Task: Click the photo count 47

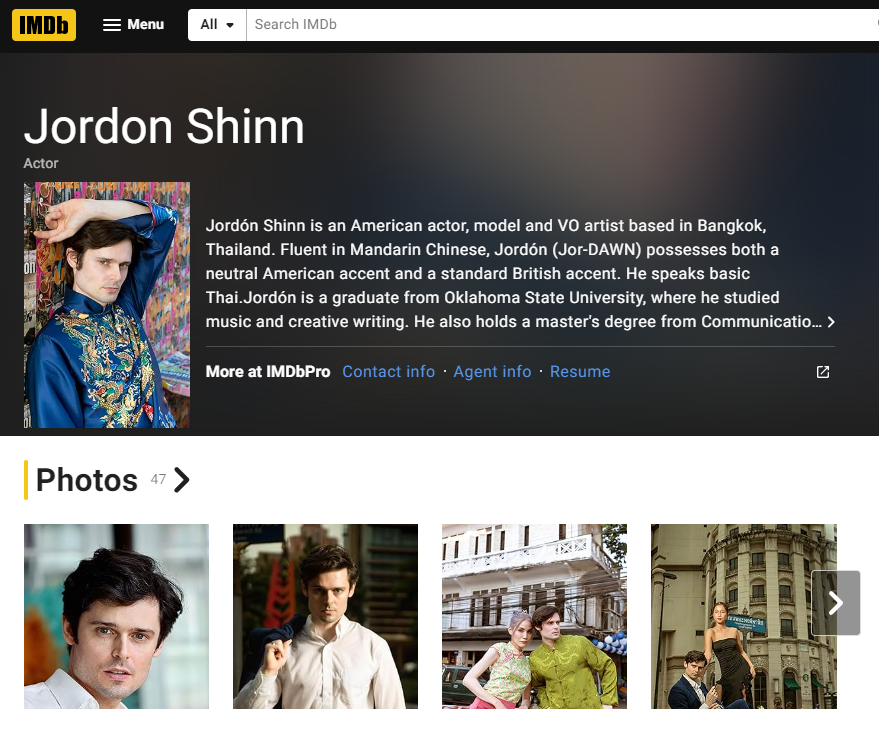Action: tap(158, 479)
